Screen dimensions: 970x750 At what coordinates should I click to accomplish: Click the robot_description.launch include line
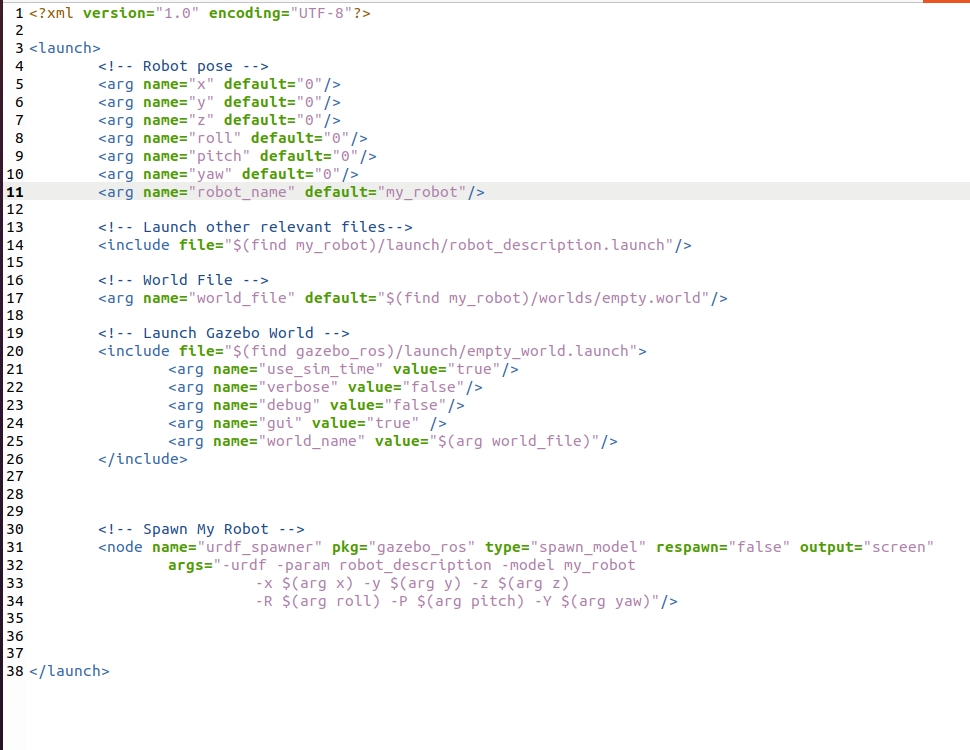(395, 245)
